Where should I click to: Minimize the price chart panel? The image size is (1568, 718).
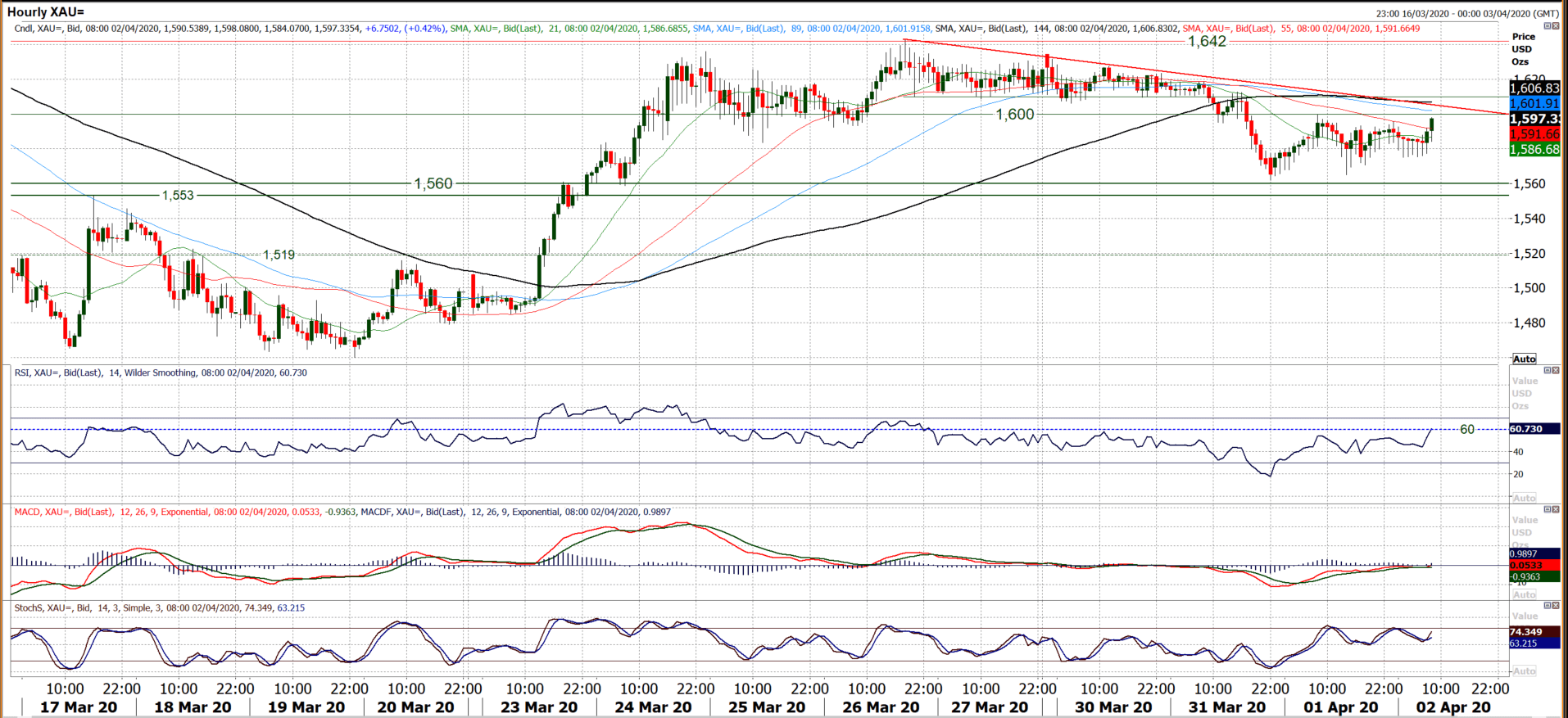pos(1548,26)
